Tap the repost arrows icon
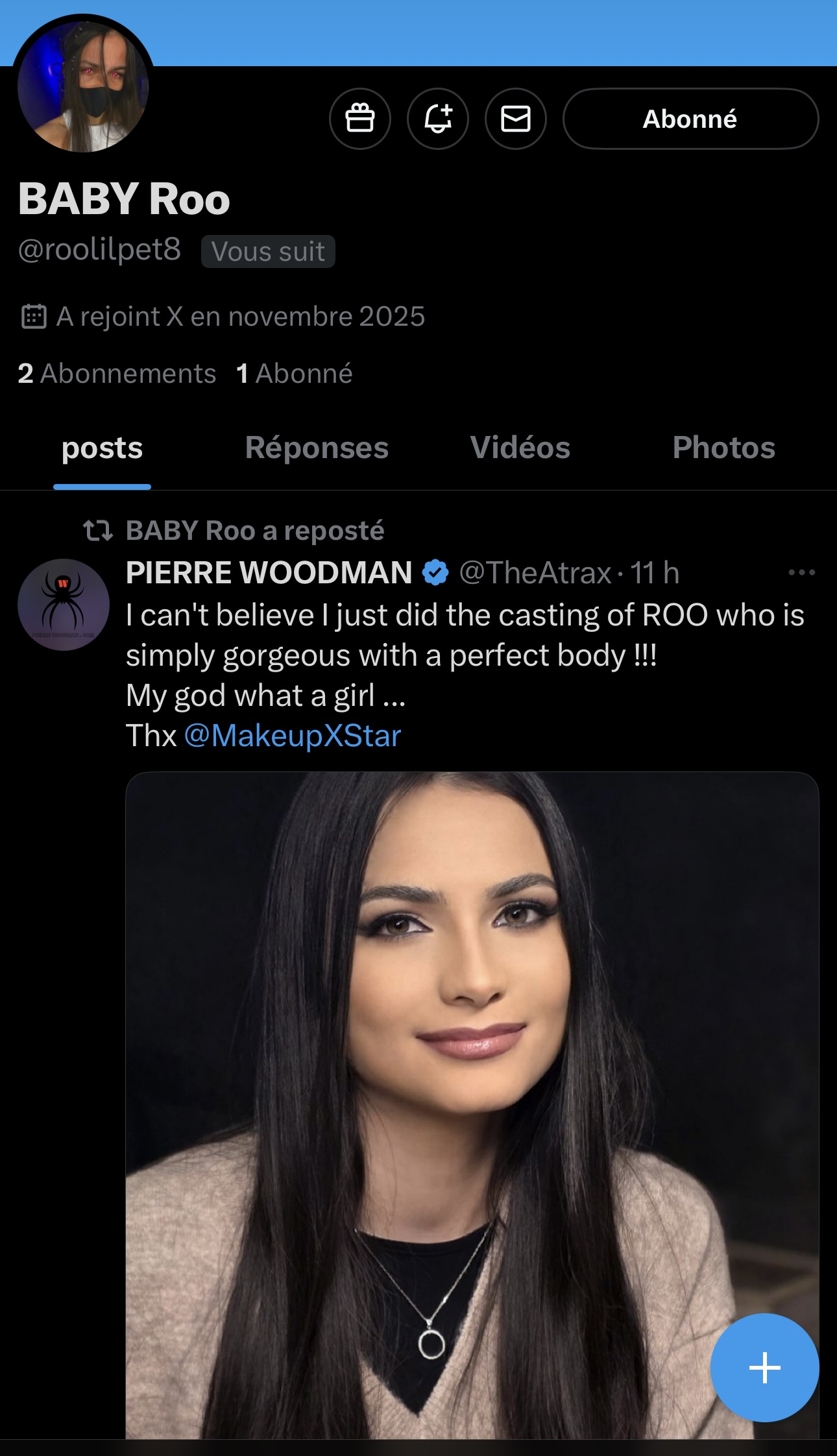Viewport: 837px width, 1456px height. pos(98,531)
